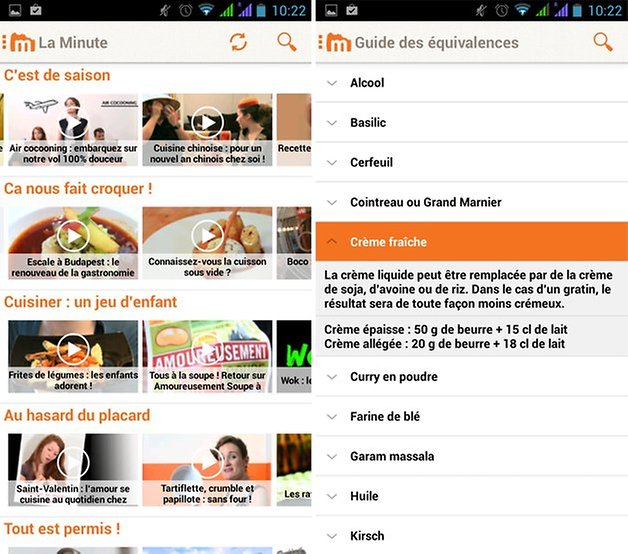Image resolution: width=628 pixels, height=554 pixels.
Task: Select the 'Crème épaisse : 50 g de beurre' line
Action: point(446,330)
